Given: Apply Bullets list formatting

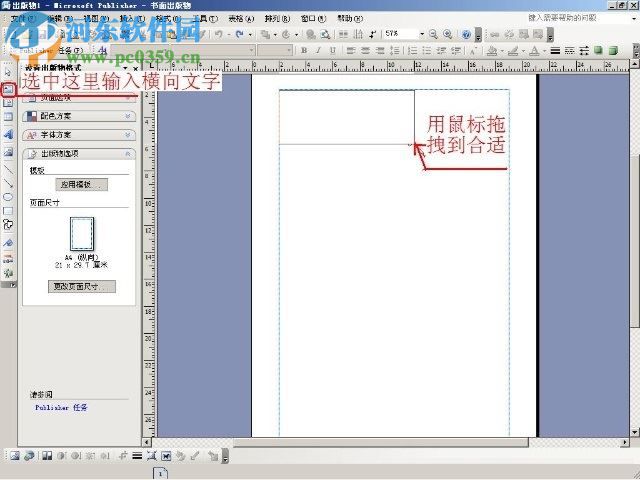Looking at the screenshot, I should pyautogui.click(x=427, y=51).
